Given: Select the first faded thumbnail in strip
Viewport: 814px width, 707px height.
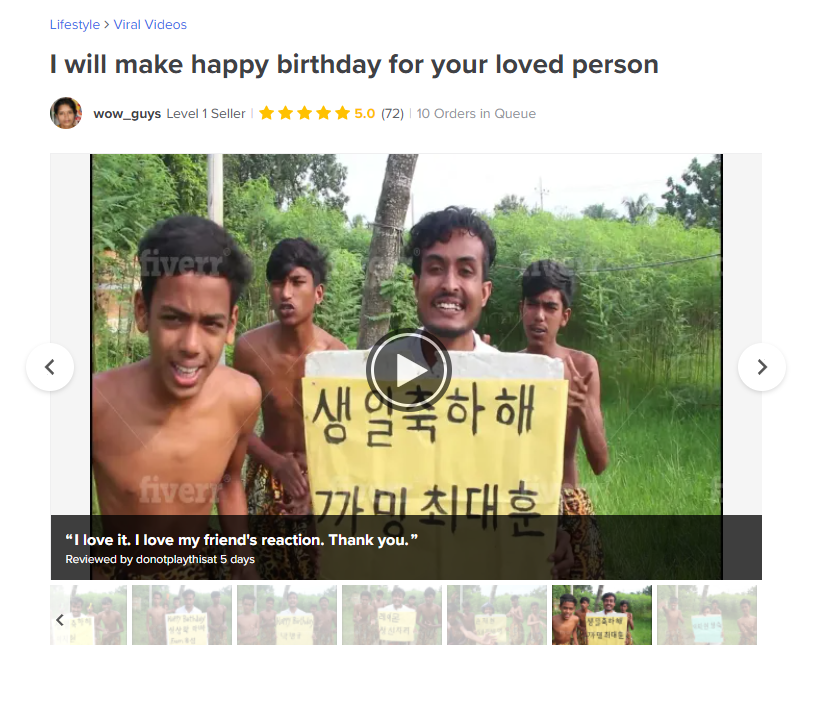Looking at the screenshot, I should click(x=88, y=615).
